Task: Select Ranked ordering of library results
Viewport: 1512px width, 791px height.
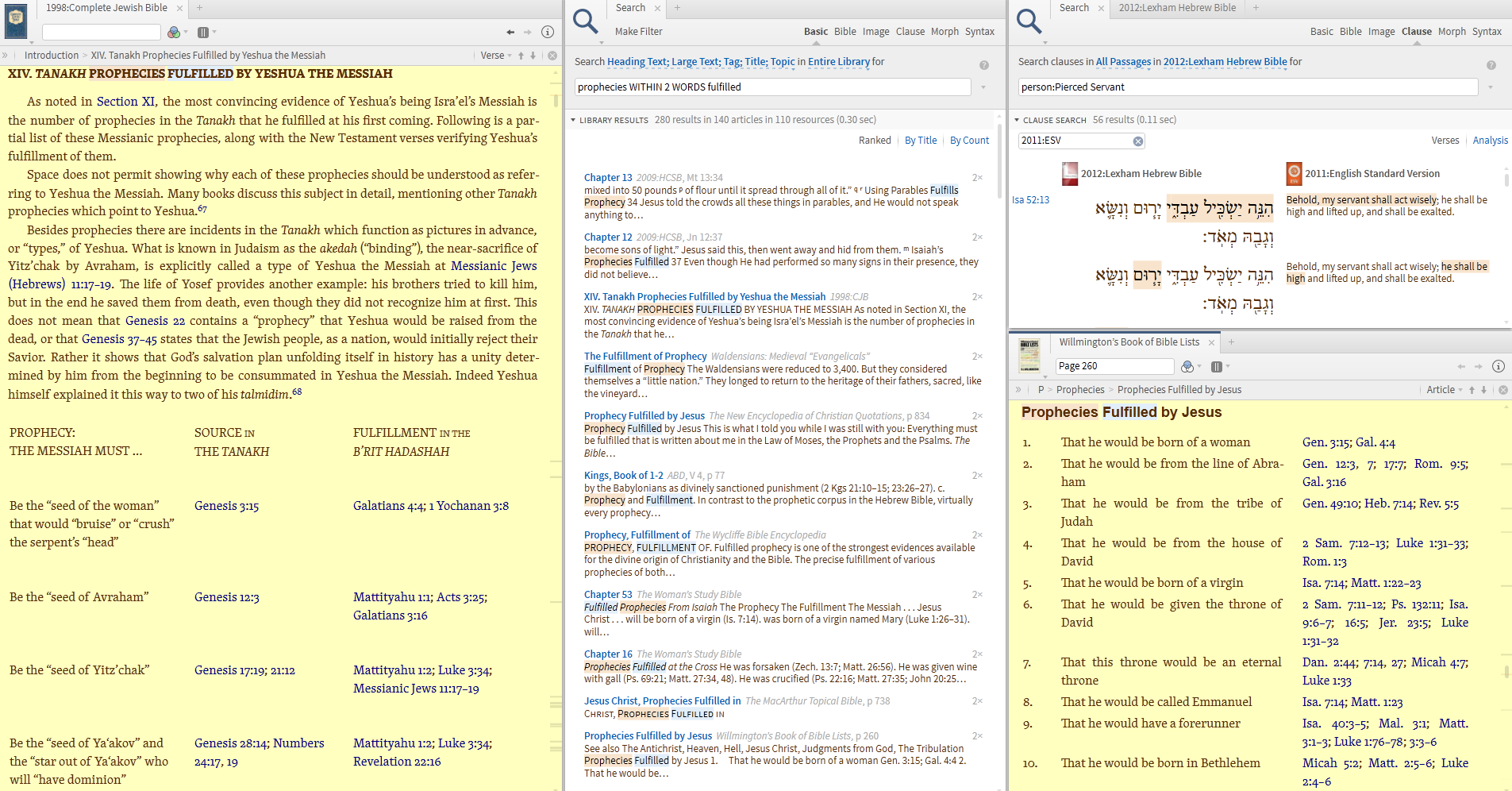Action: [x=875, y=141]
